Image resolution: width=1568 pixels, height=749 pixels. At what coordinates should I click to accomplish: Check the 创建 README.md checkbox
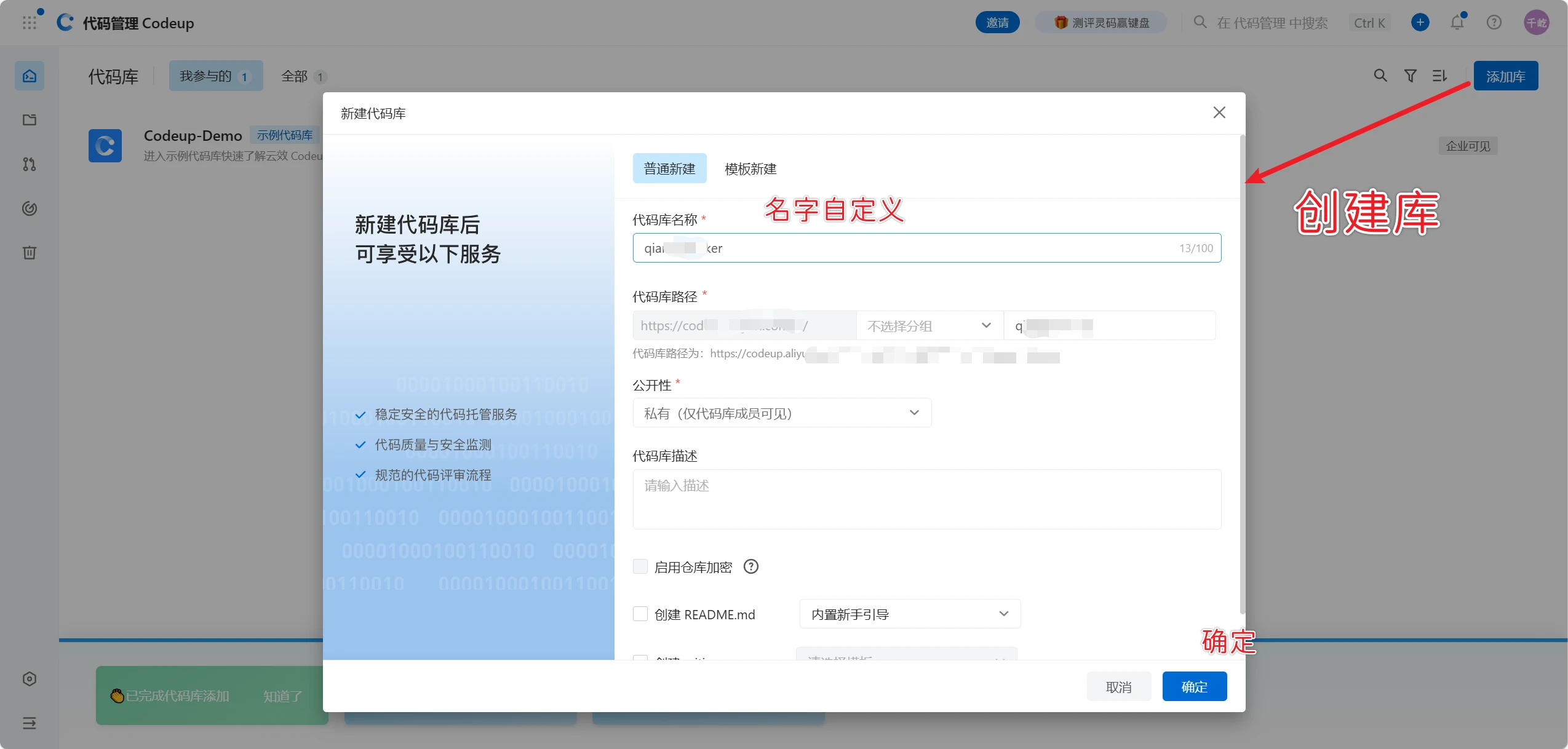tap(640, 614)
